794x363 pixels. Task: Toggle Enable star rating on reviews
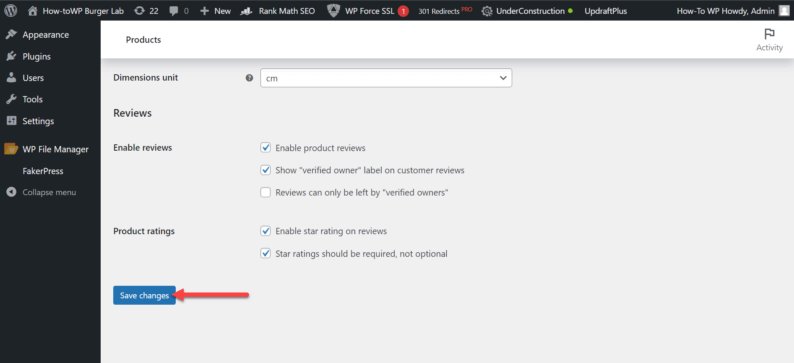(x=265, y=231)
